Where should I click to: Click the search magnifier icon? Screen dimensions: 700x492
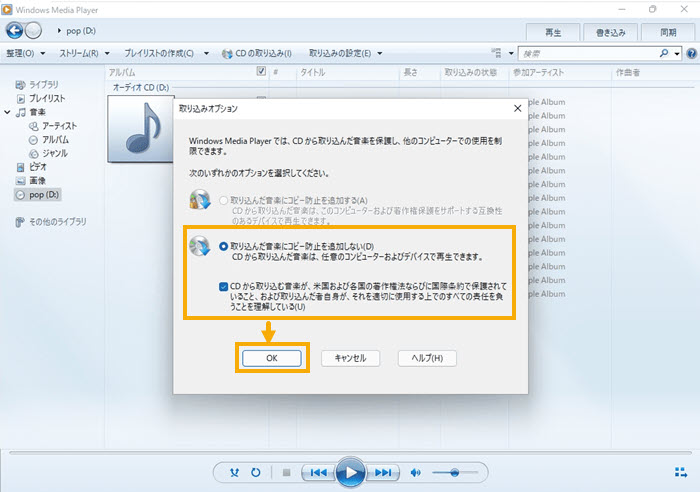[x=664, y=54]
